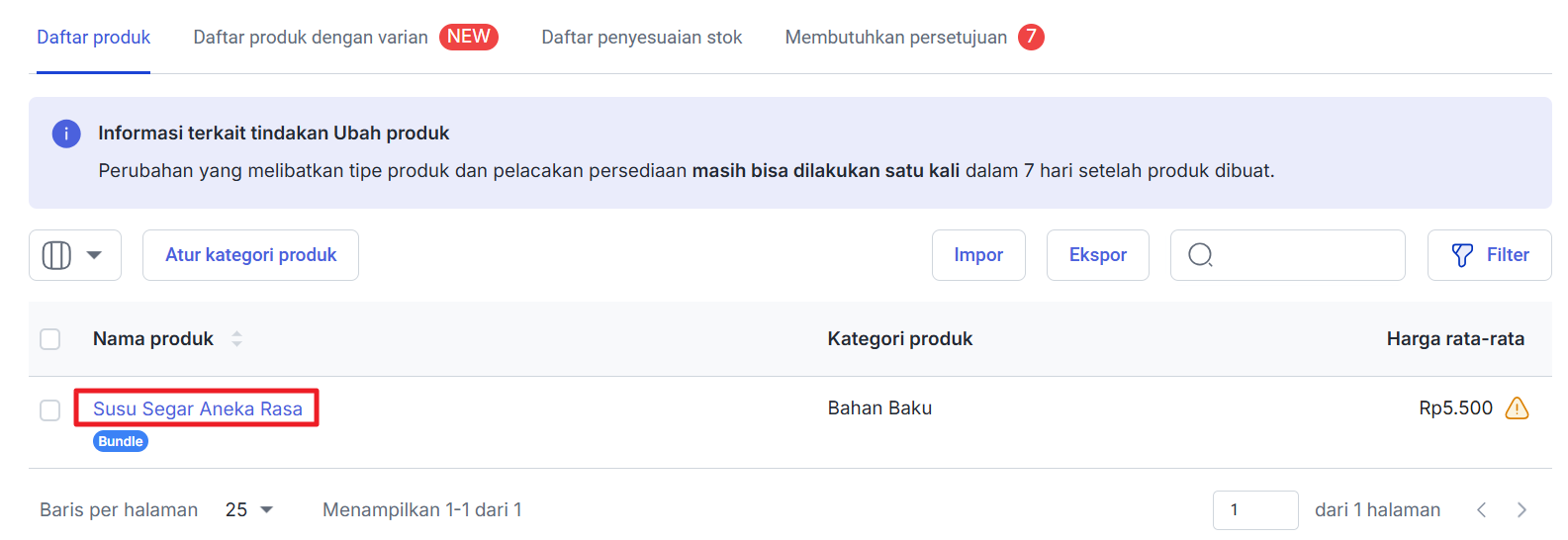This screenshot has width=1568, height=540.
Task: Click the sort arrows beside Nama produk
Action: [x=236, y=339]
